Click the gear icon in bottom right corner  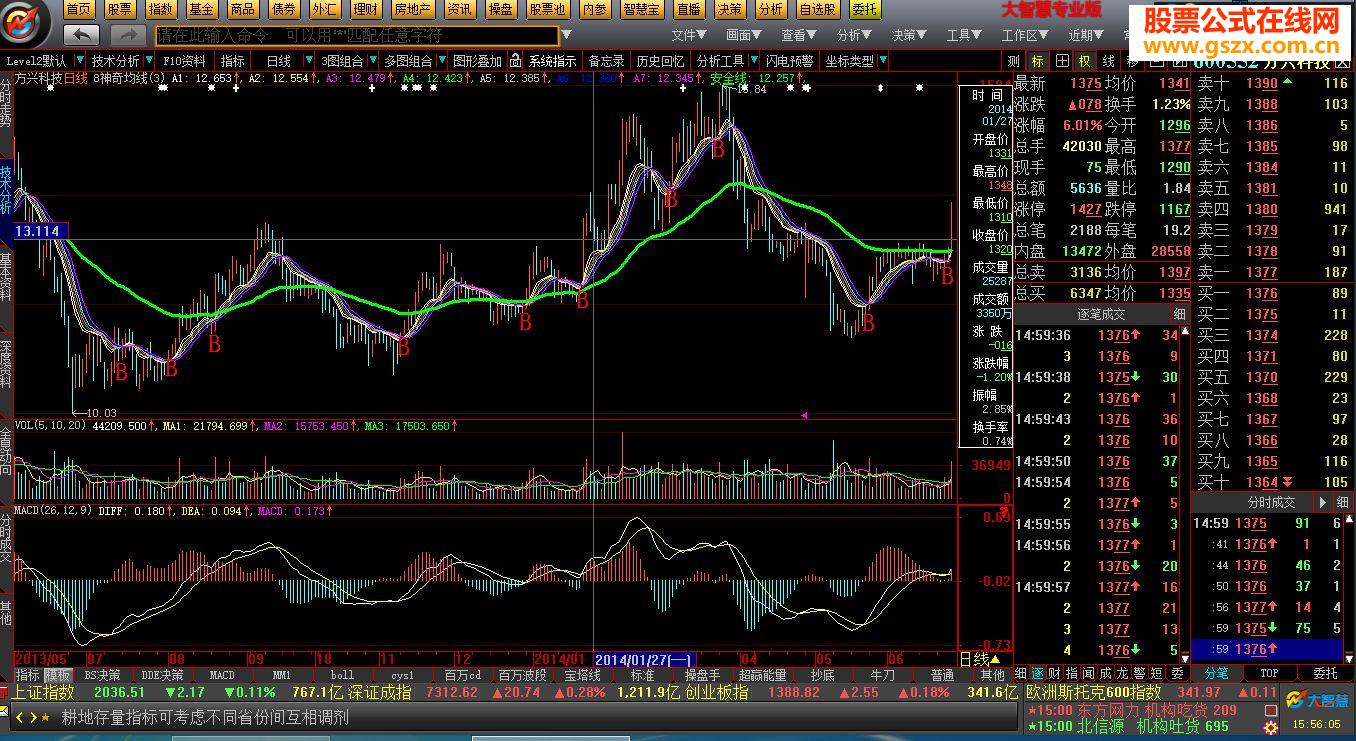pos(1270,727)
